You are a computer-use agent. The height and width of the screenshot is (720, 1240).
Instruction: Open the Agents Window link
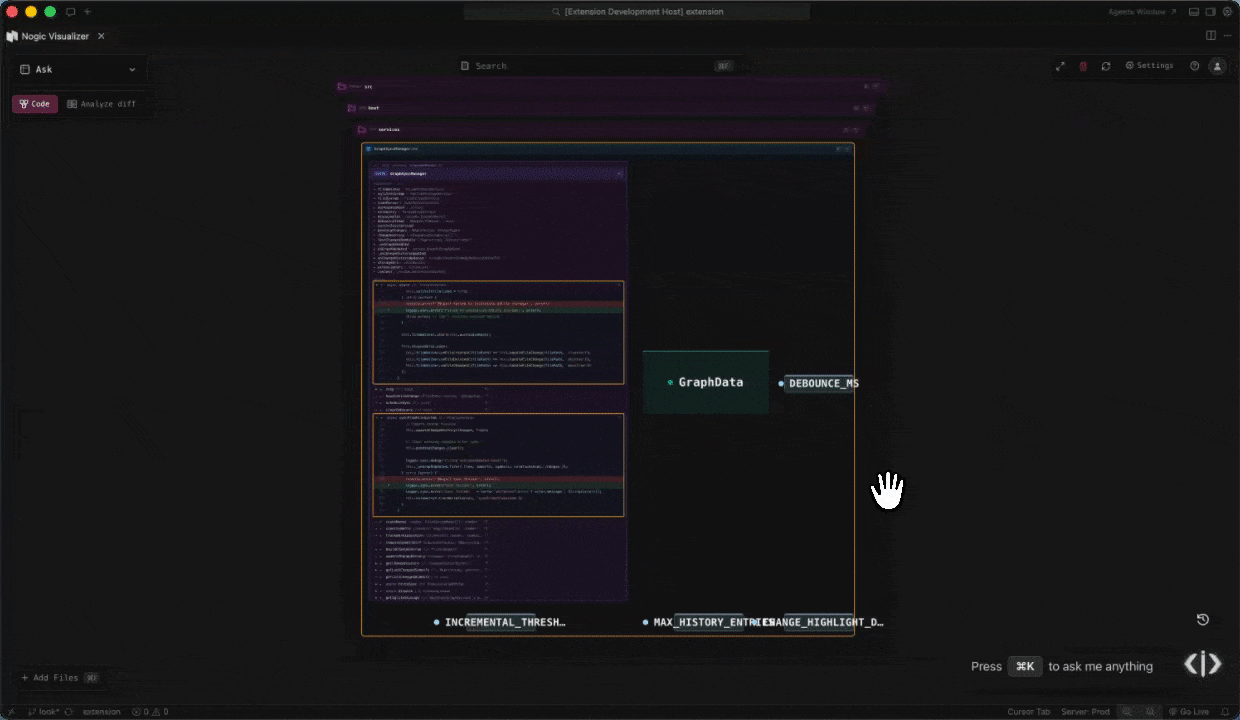[x=1142, y=12]
